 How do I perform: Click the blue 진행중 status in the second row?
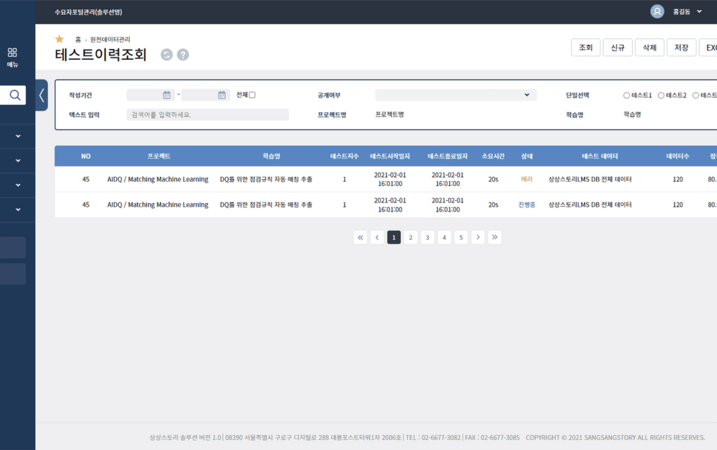point(527,204)
